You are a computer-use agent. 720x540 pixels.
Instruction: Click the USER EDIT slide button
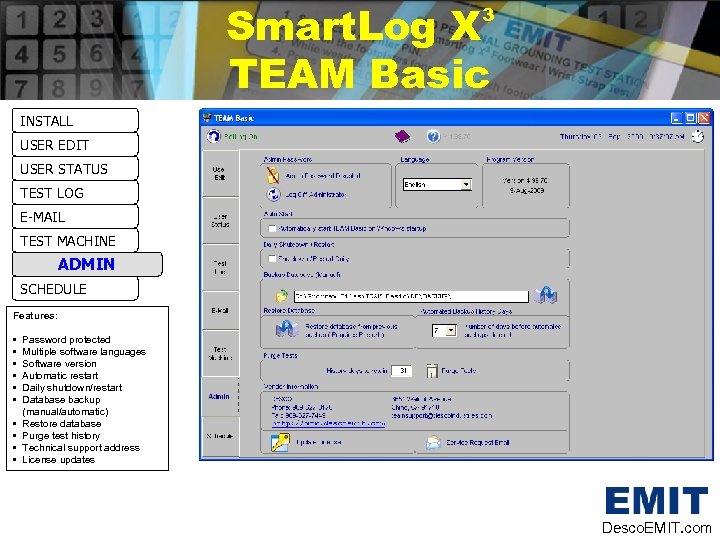[75, 145]
